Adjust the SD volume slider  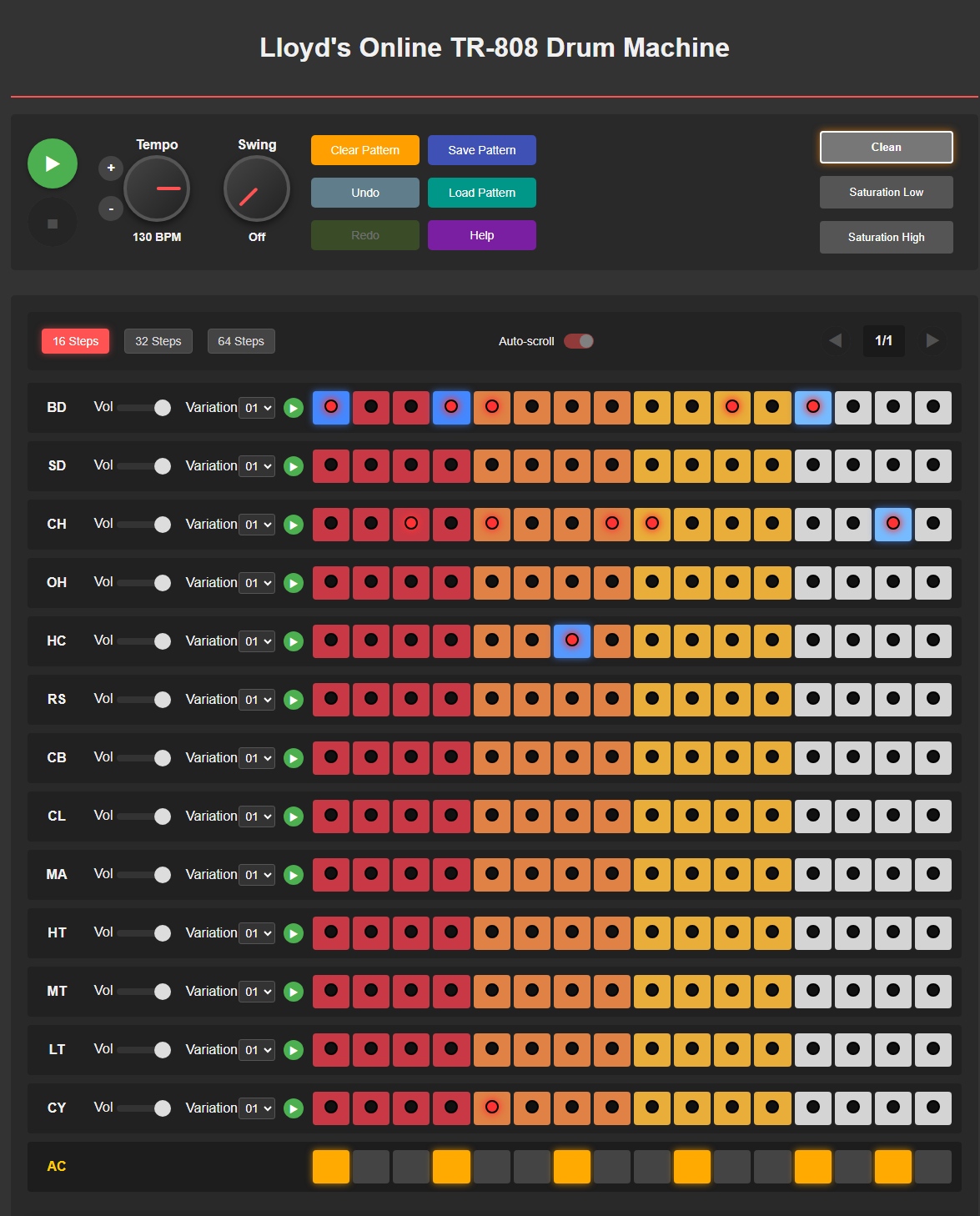(x=144, y=465)
